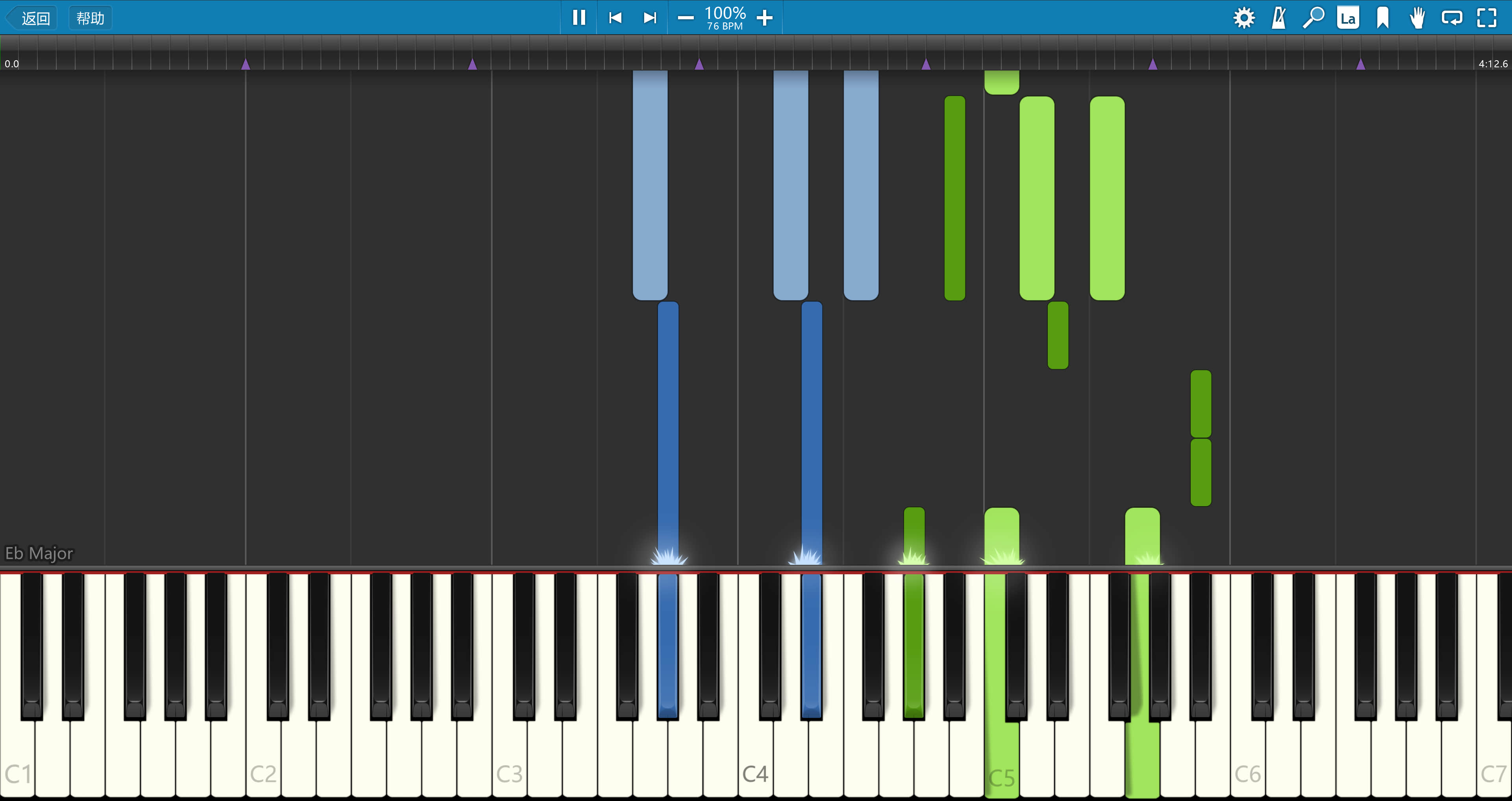
Task: Jump to the last purple timeline bookmark
Action: tap(1360, 64)
